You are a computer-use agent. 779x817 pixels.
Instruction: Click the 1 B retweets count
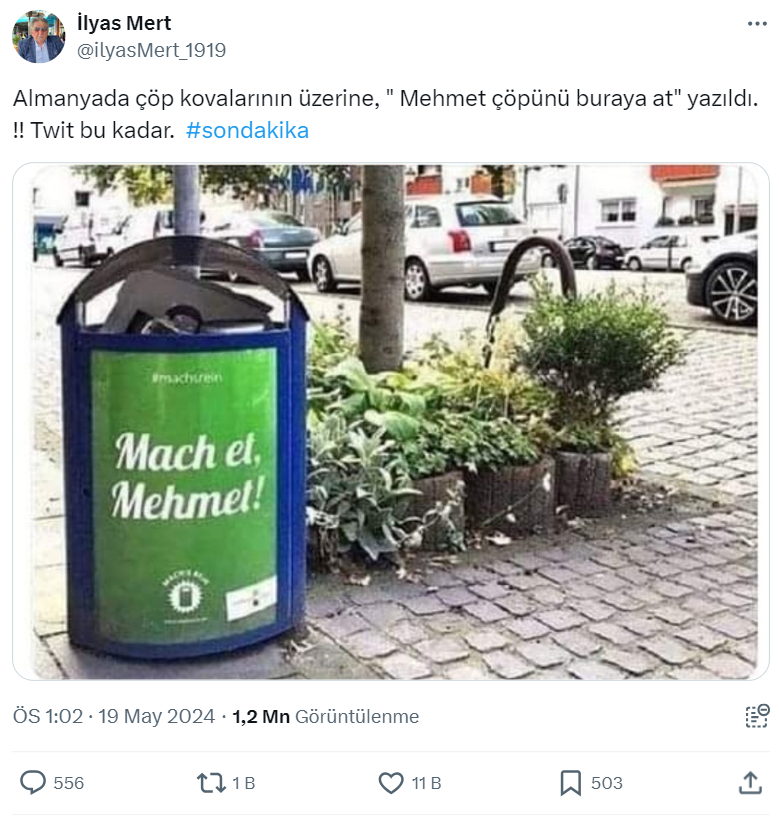click(243, 783)
